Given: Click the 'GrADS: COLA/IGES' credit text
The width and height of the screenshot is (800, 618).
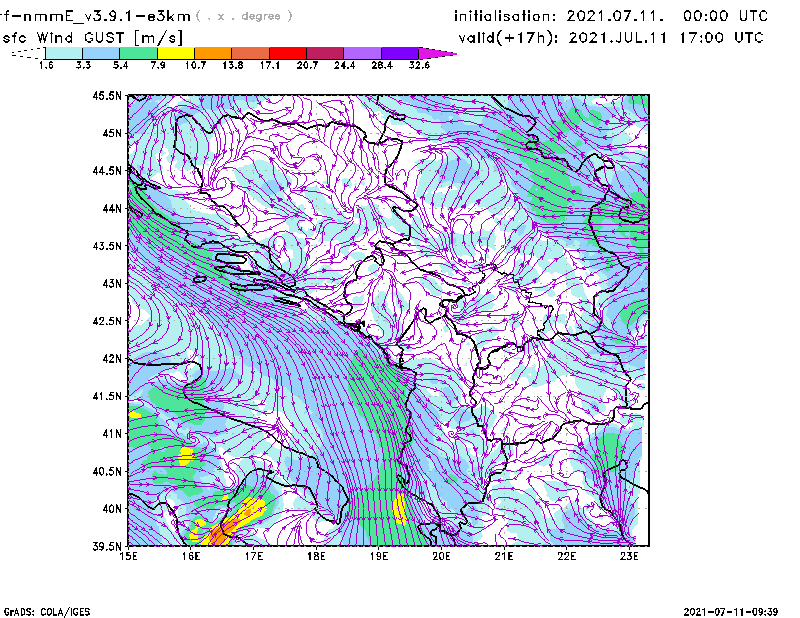Looking at the screenshot, I should 47,612.
